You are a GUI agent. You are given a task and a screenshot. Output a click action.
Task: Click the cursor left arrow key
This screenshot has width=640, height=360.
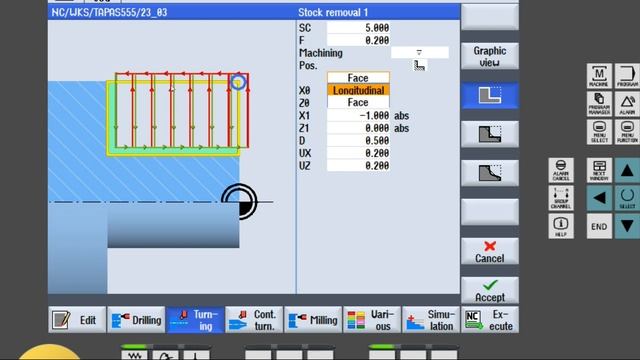coord(599,198)
